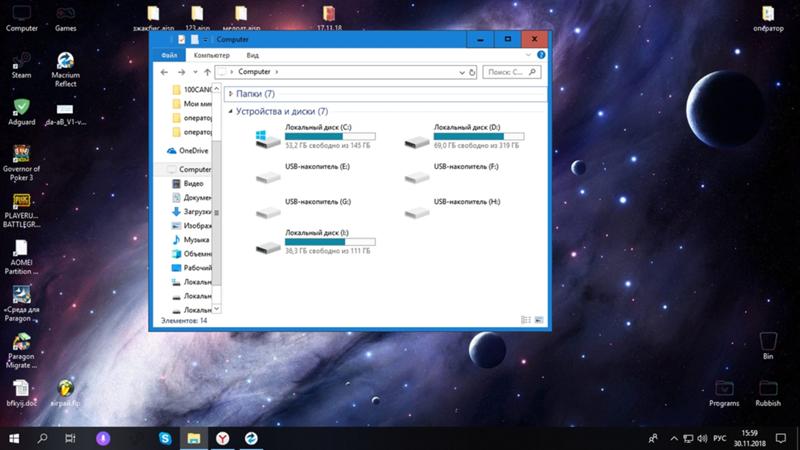Click chevron after Computer in address path

click(277, 72)
